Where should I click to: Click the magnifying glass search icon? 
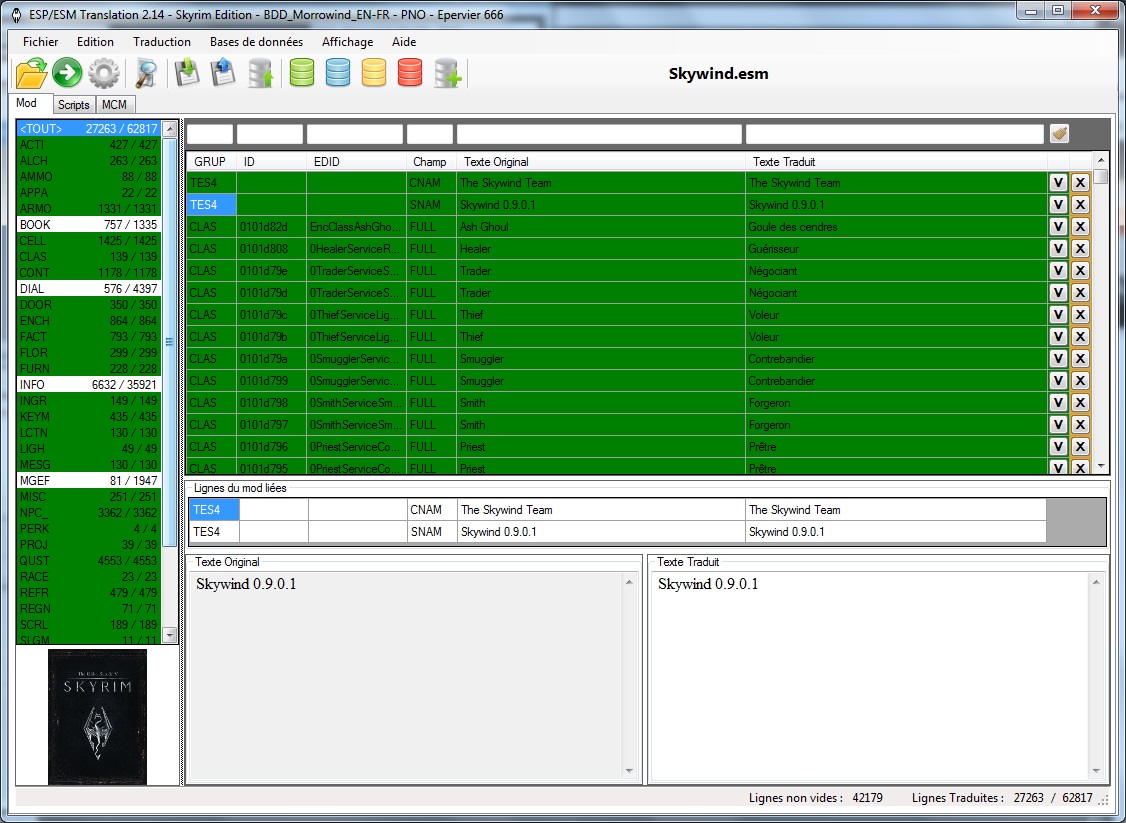tap(146, 73)
